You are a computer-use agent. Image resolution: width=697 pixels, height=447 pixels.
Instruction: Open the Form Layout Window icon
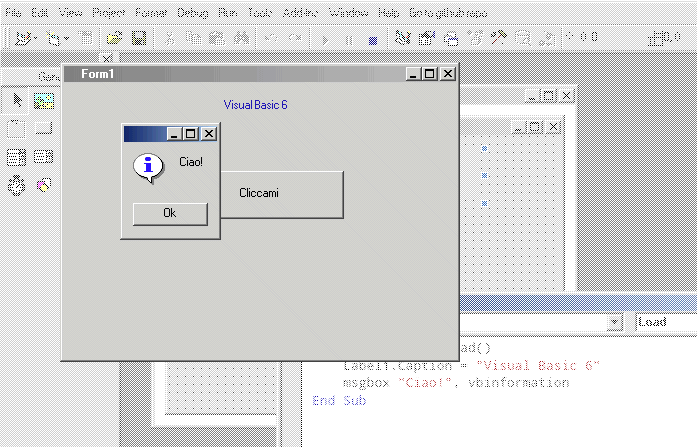[451, 39]
